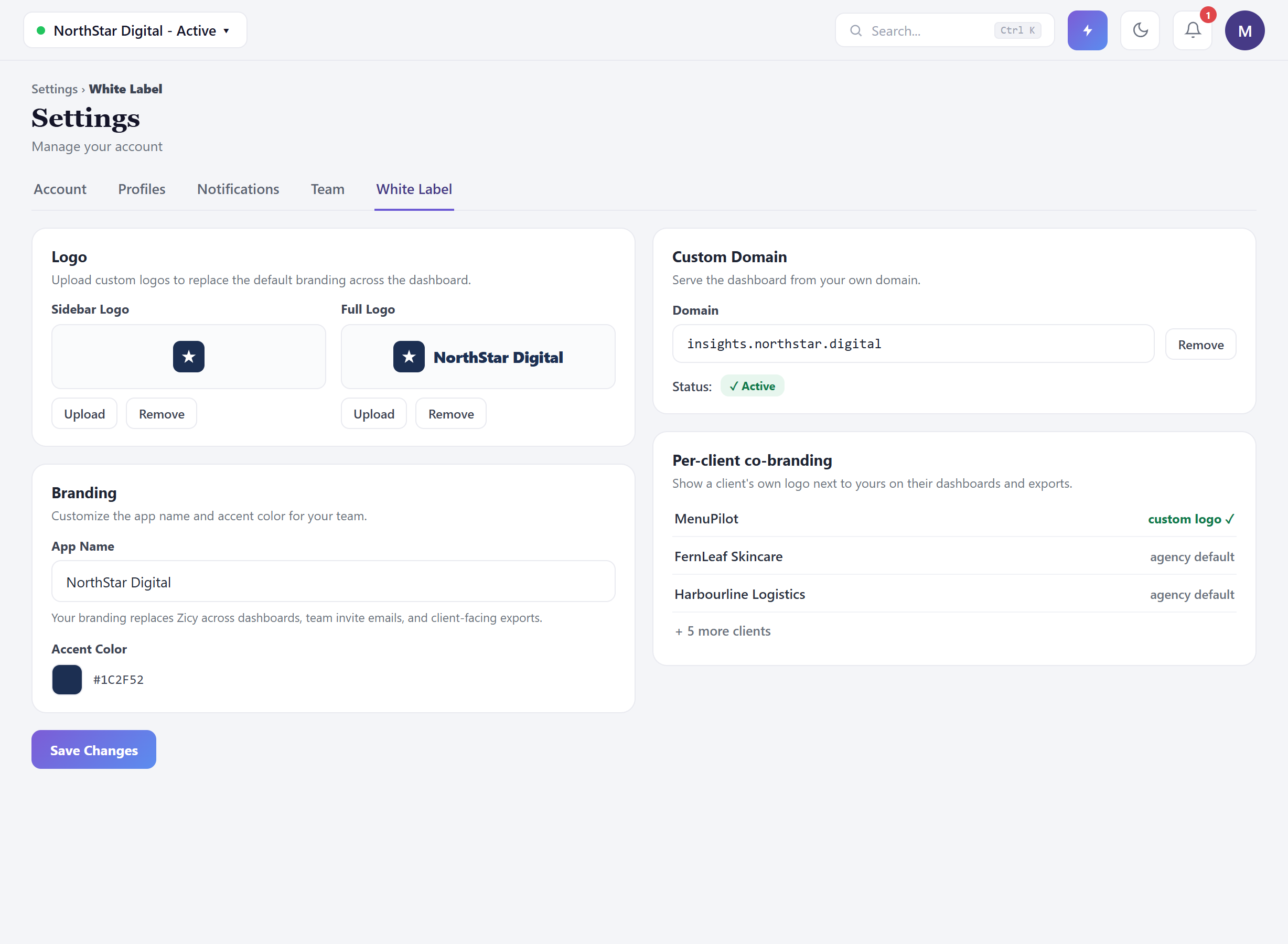
Task: Click the full logo NorthStar Digital preview
Action: (478, 357)
